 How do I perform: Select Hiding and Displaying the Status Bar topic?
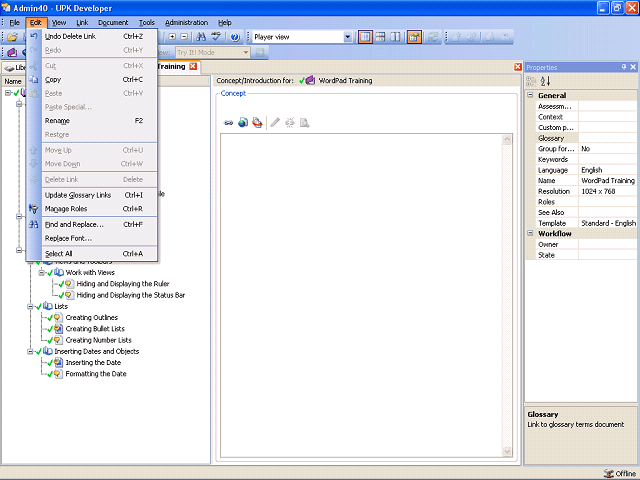click(x=131, y=295)
